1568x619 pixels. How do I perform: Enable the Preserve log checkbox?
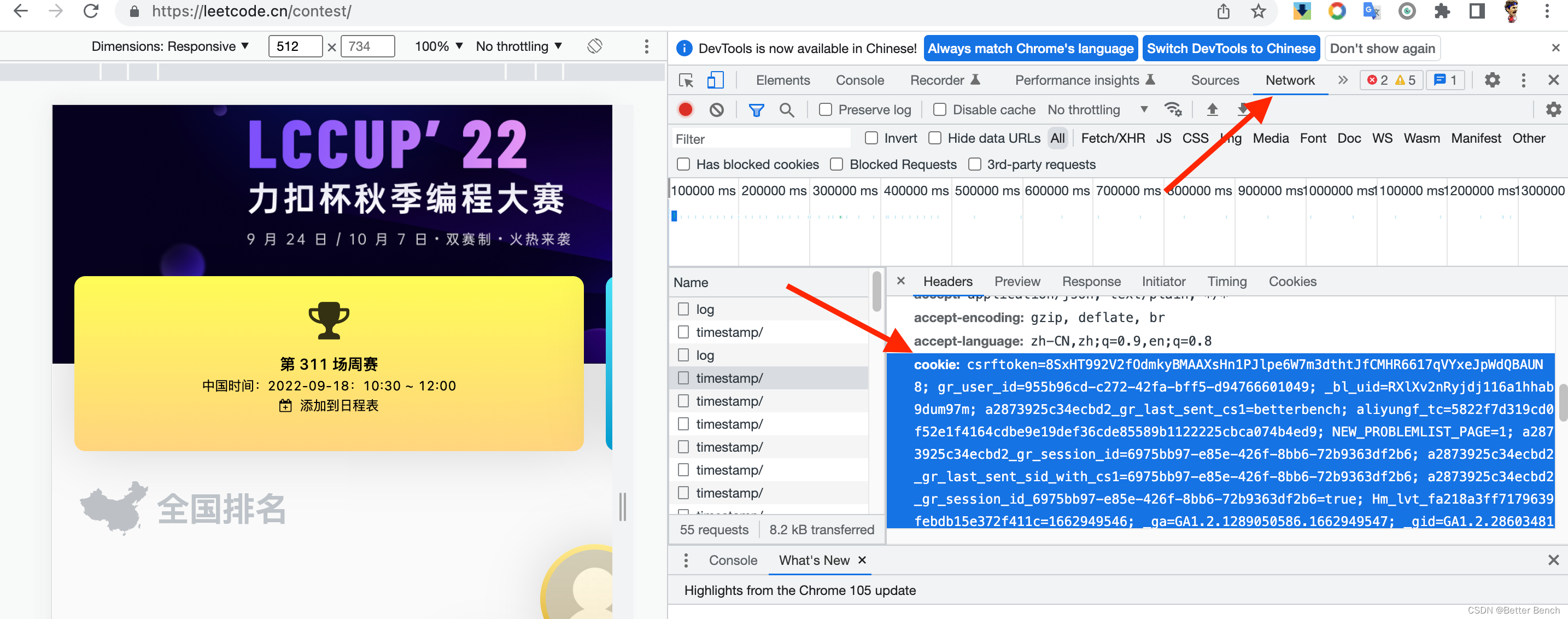826,109
